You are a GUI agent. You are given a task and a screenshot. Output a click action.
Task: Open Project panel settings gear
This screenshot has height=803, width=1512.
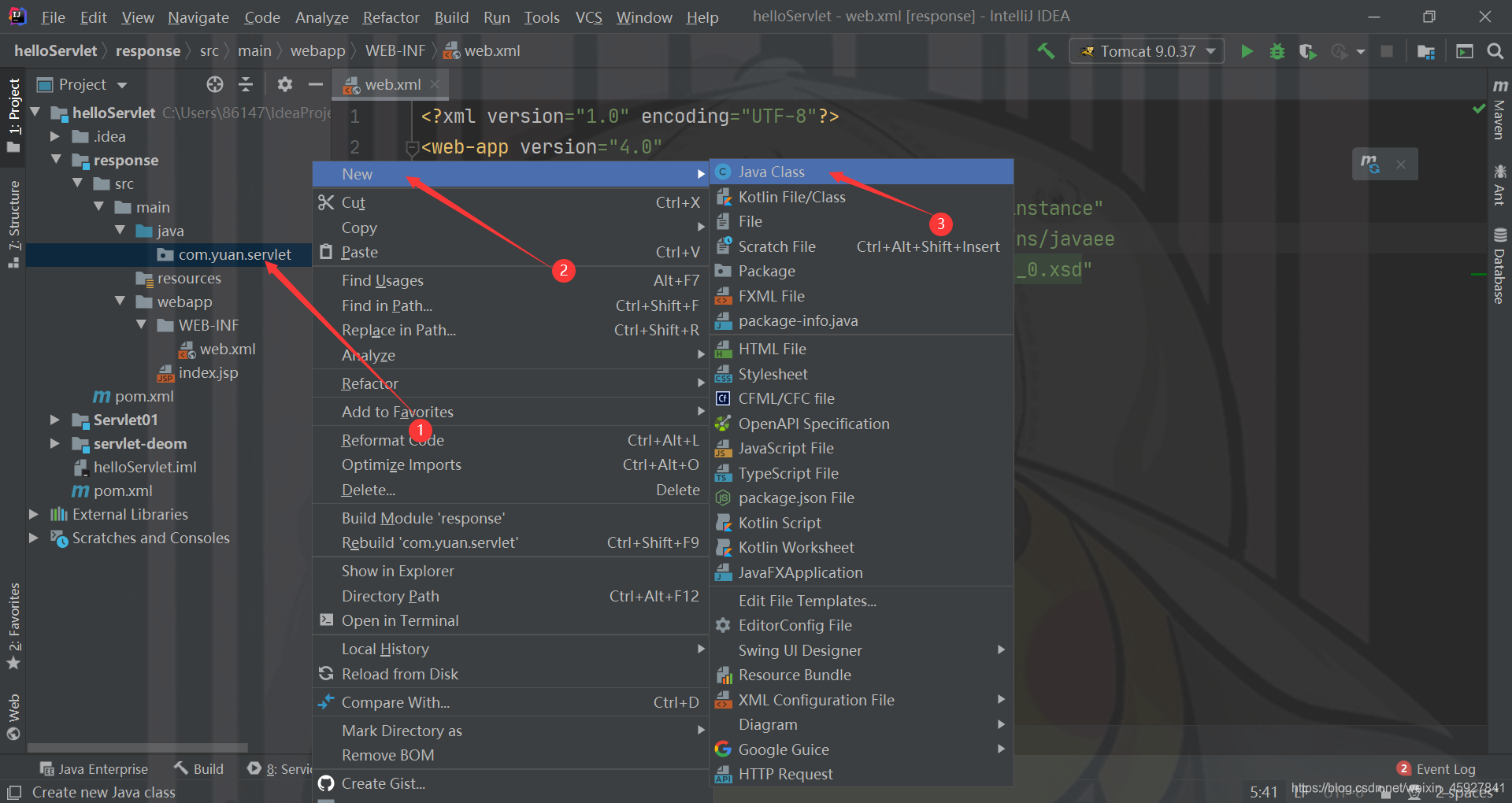click(285, 84)
